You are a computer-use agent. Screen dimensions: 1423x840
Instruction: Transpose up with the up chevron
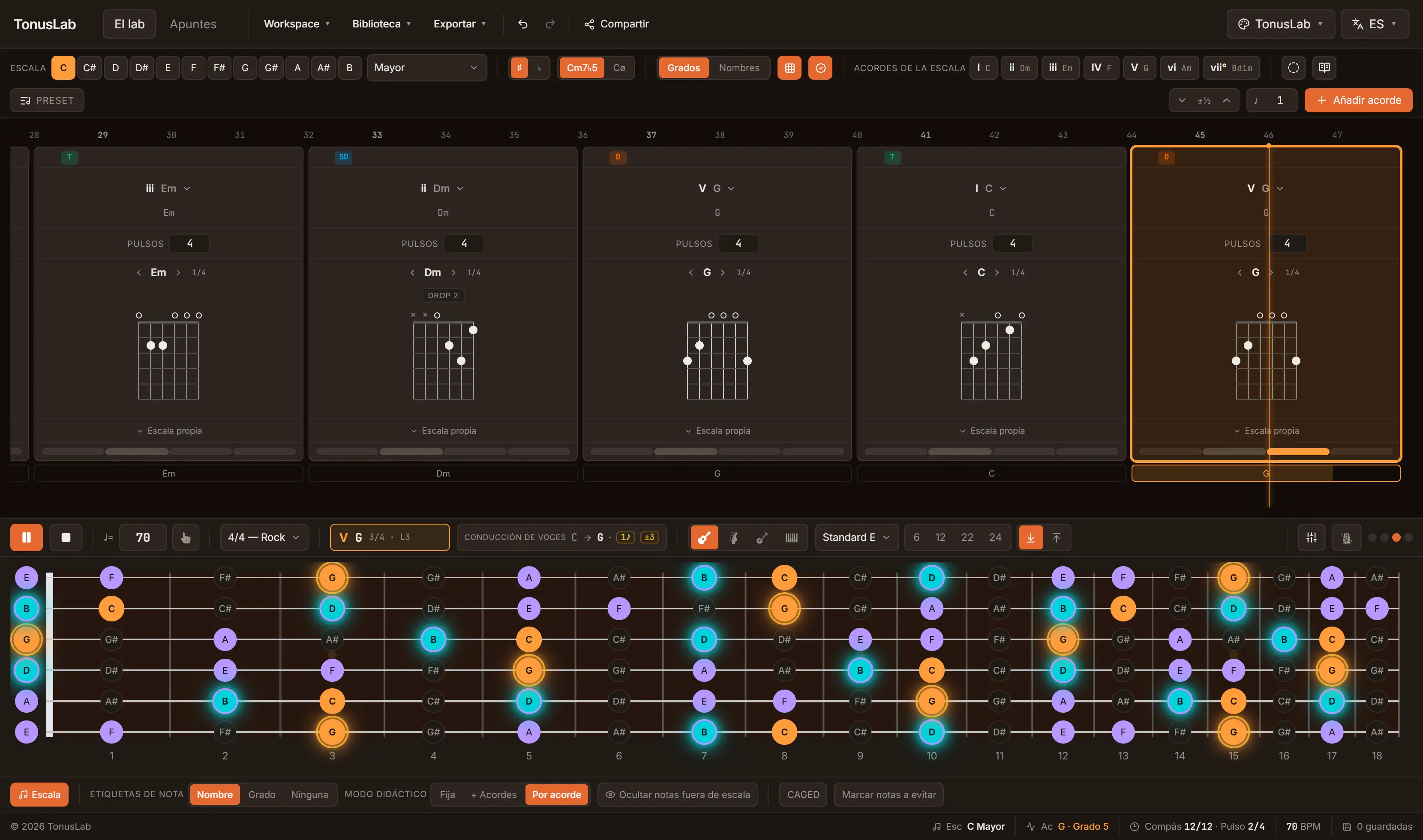(x=1227, y=100)
